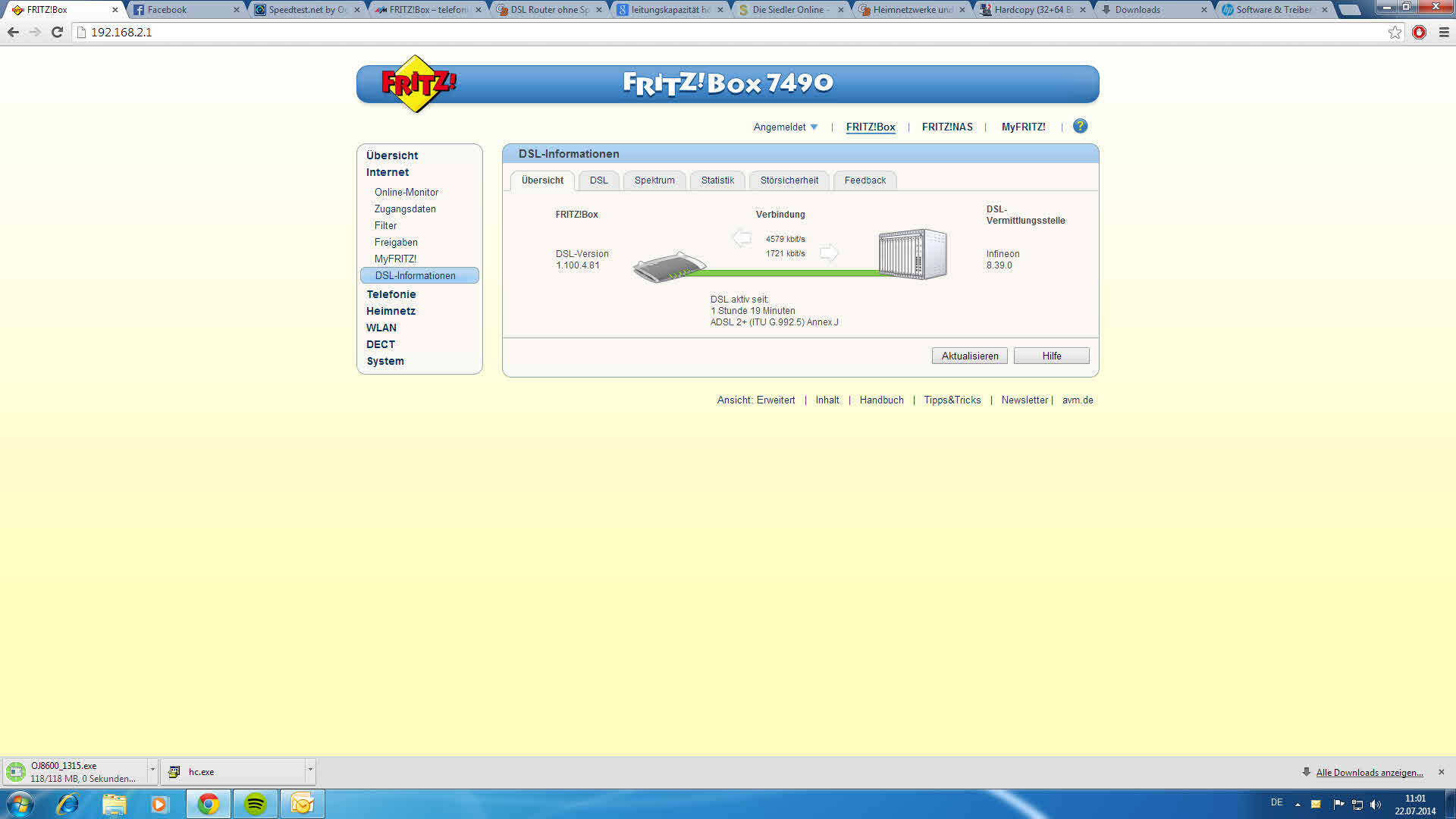Open the Störsicherheit tab
Image resolution: width=1456 pixels, height=819 pixels.
pyautogui.click(x=789, y=180)
